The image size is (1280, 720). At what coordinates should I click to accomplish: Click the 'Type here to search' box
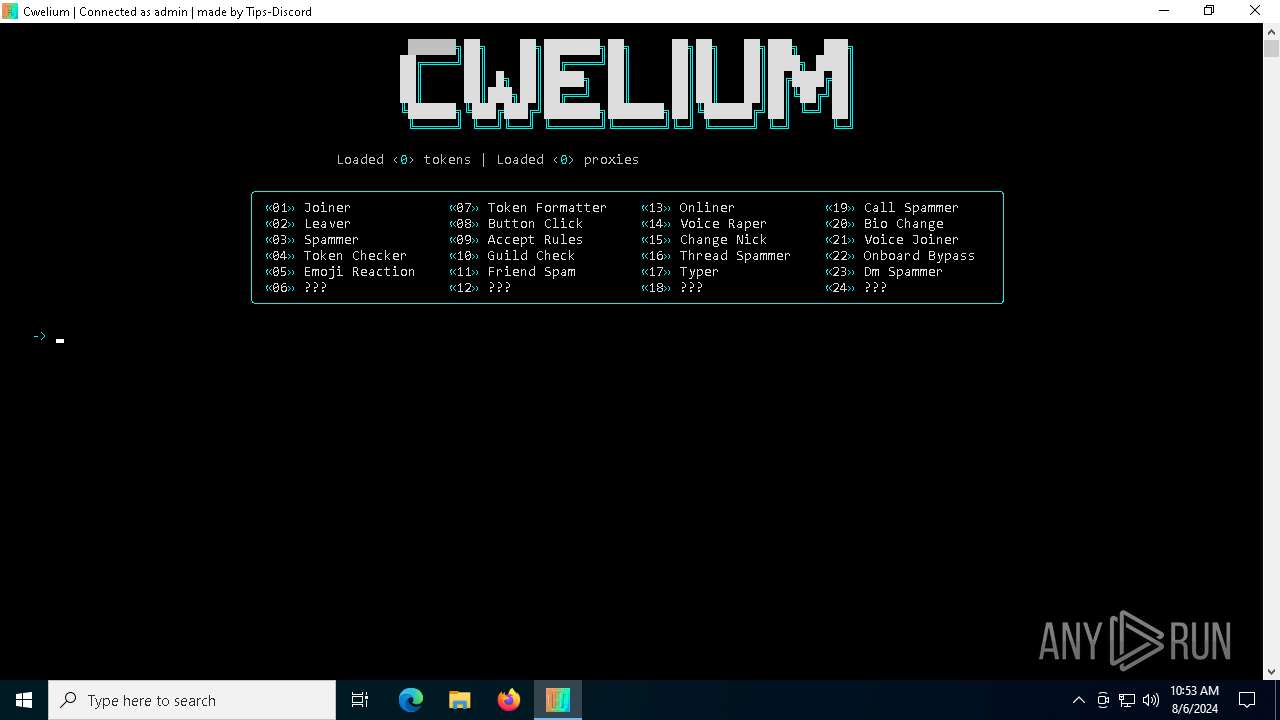point(192,700)
